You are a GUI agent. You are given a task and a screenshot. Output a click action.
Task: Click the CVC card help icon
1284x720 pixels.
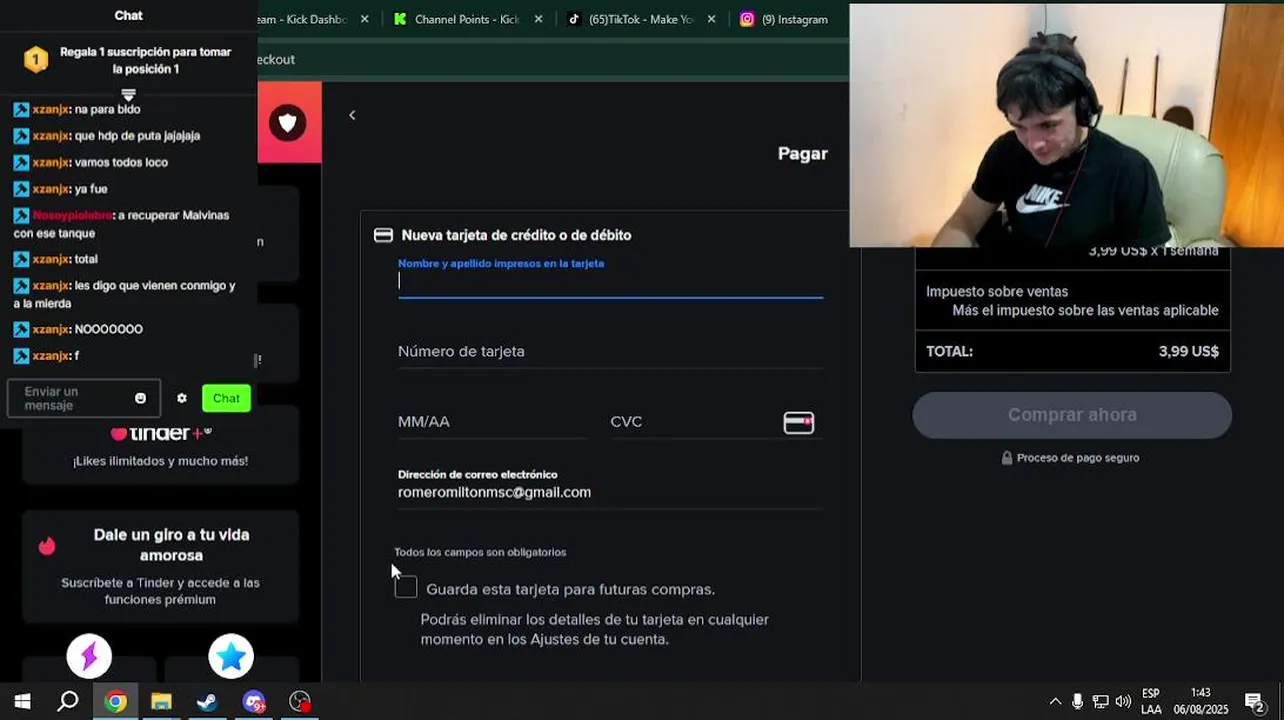(x=798, y=423)
